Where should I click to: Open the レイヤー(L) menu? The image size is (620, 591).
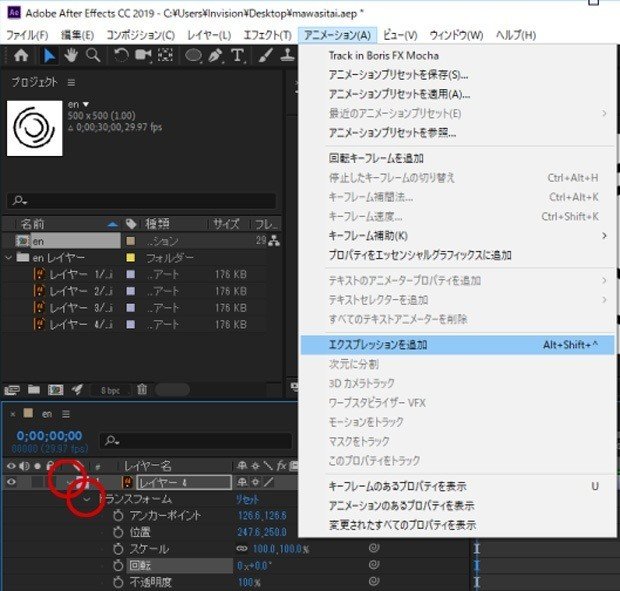point(209,35)
